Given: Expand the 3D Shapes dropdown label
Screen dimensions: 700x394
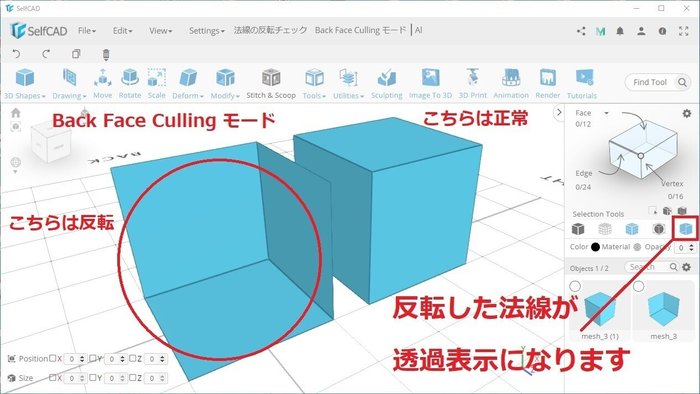Looking at the screenshot, I should 25,95.
